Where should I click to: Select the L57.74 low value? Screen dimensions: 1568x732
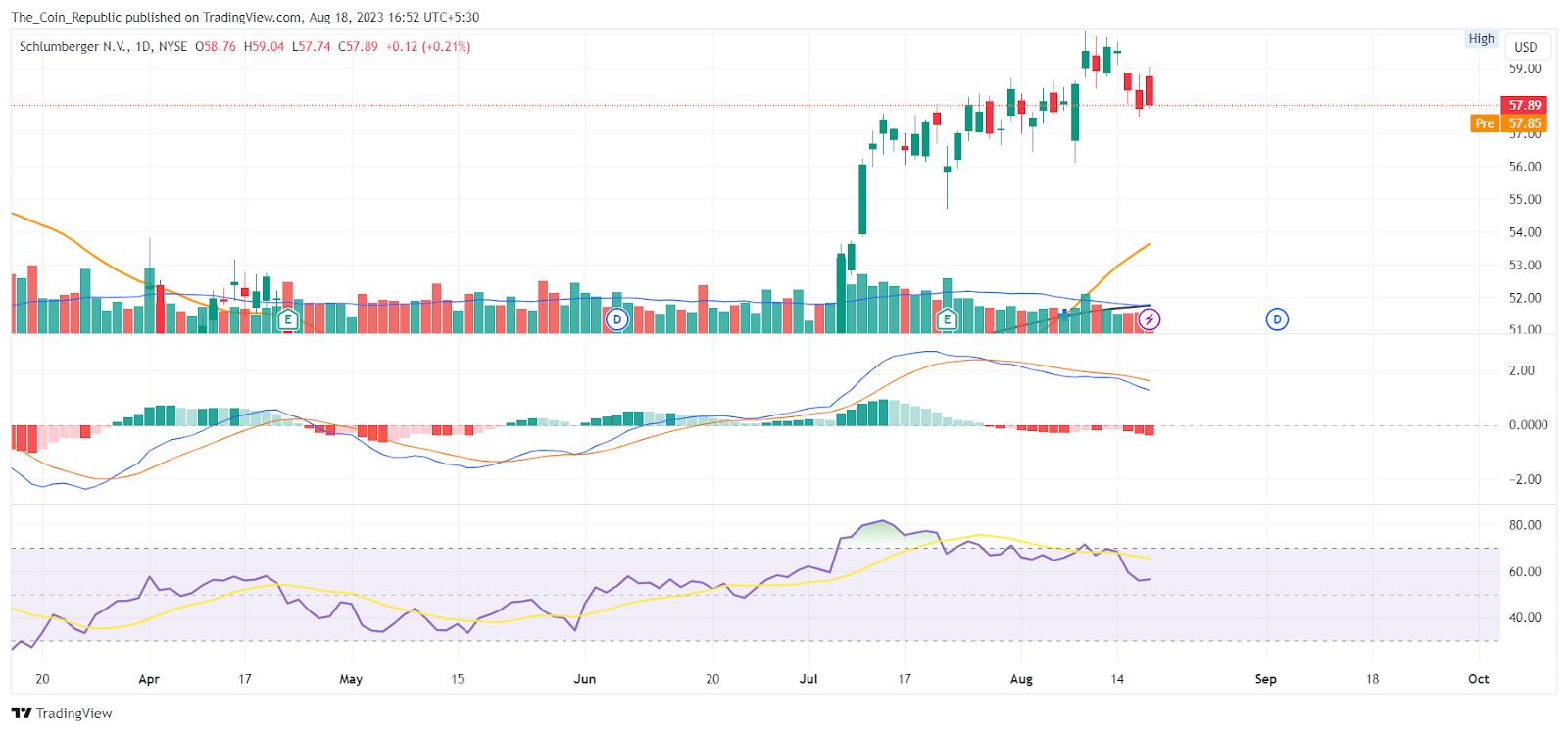click(312, 46)
